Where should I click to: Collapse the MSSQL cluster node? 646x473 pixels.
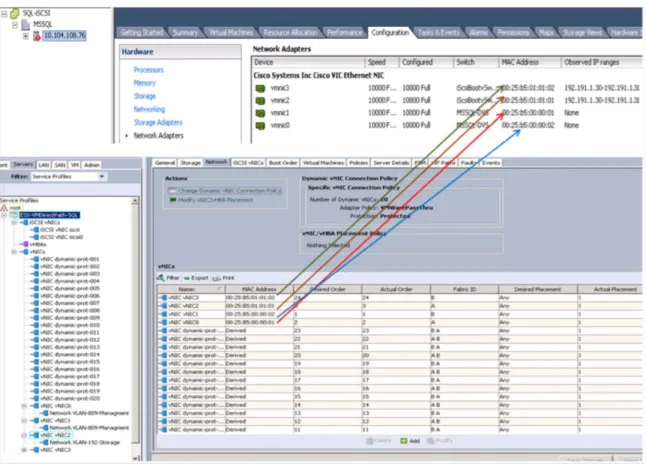pos(15,25)
